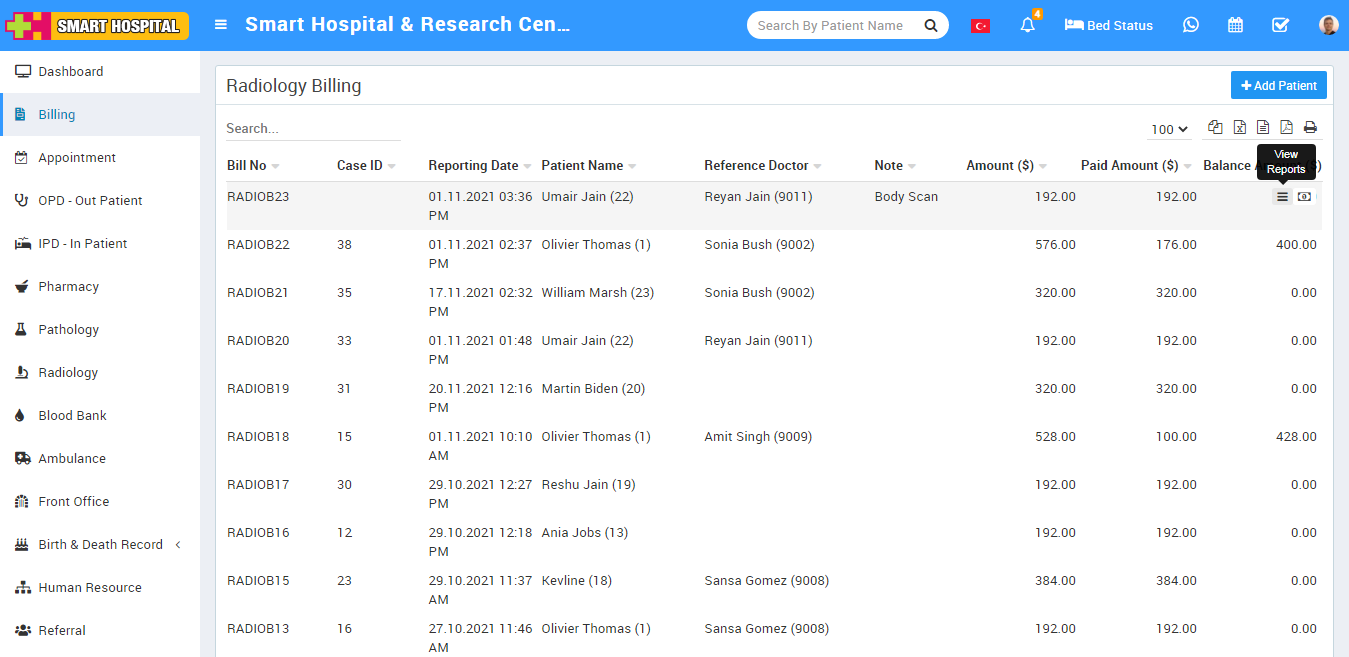1349x657 pixels.
Task: Open the WhatsApp chat icon
Action: pyautogui.click(x=1190, y=25)
